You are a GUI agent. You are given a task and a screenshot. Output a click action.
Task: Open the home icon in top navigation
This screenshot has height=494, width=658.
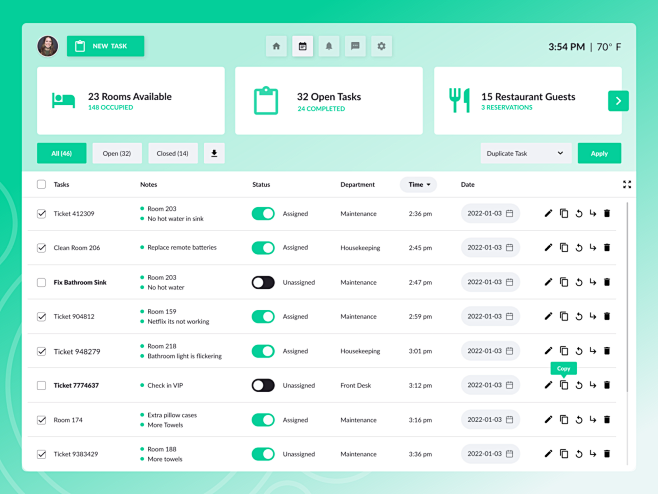277,46
